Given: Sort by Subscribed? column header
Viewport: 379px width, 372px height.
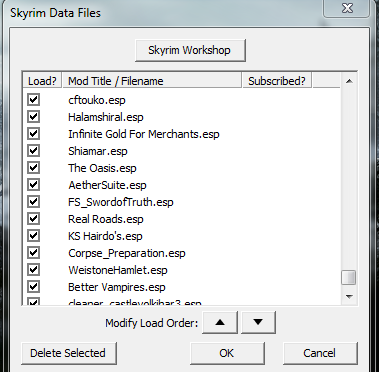Looking at the screenshot, I should 277,81.
